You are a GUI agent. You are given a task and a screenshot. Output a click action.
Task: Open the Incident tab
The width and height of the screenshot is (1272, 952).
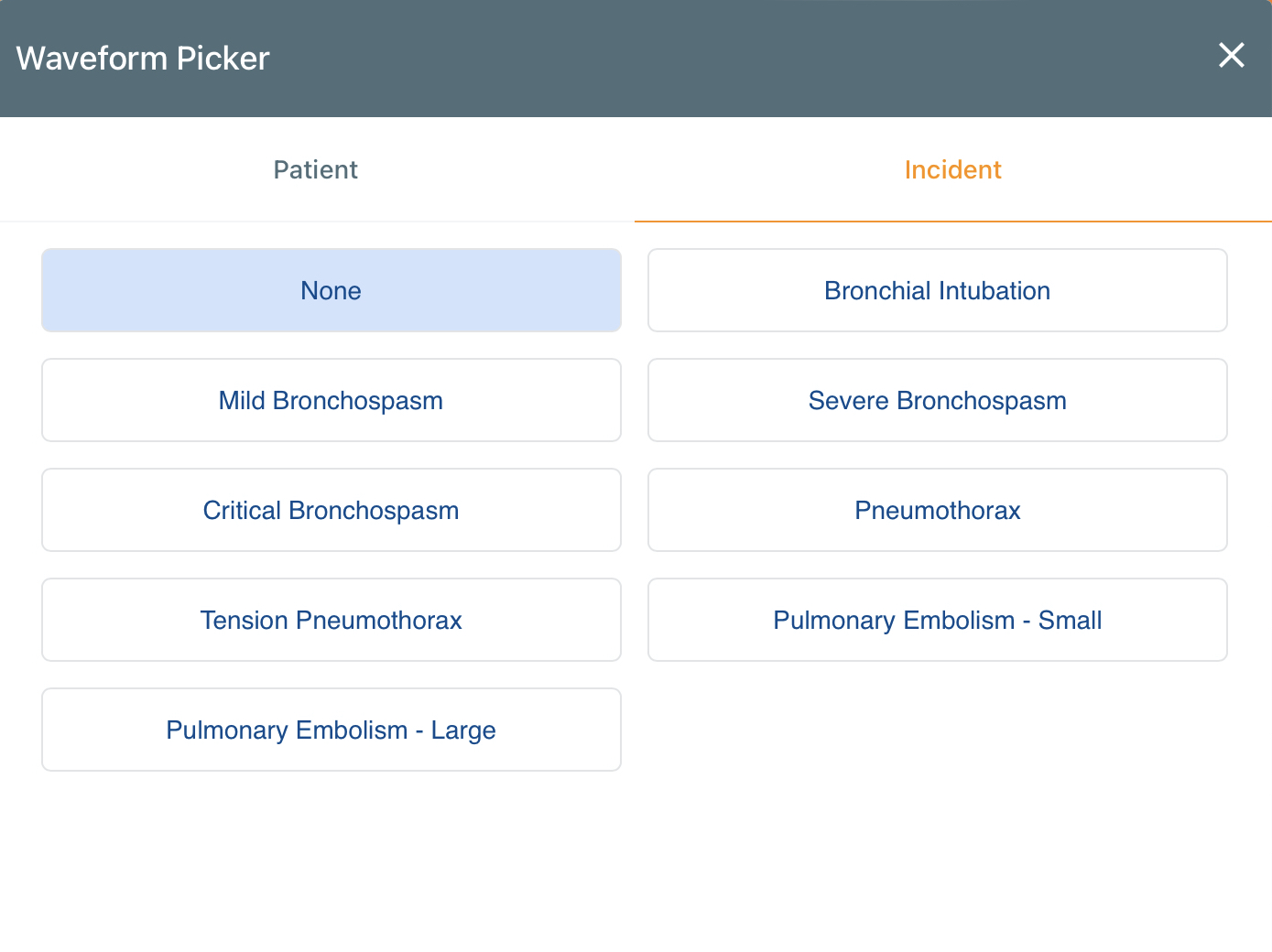click(952, 170)
